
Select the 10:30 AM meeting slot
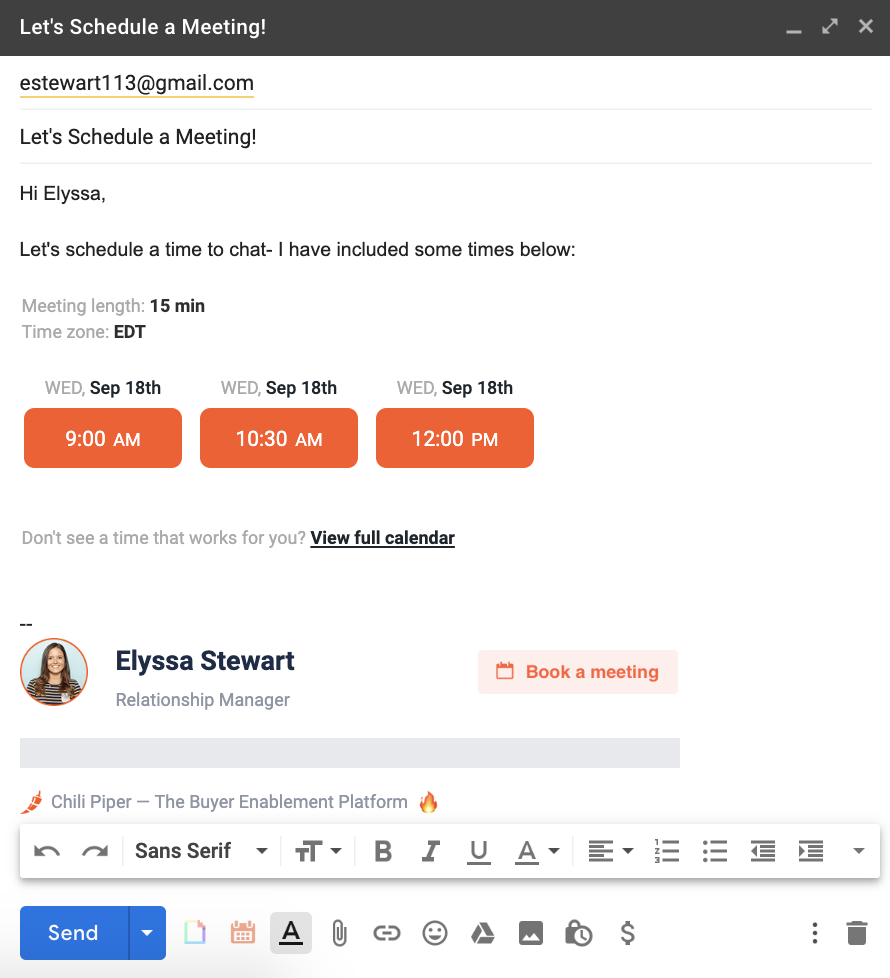pos(278,437)
